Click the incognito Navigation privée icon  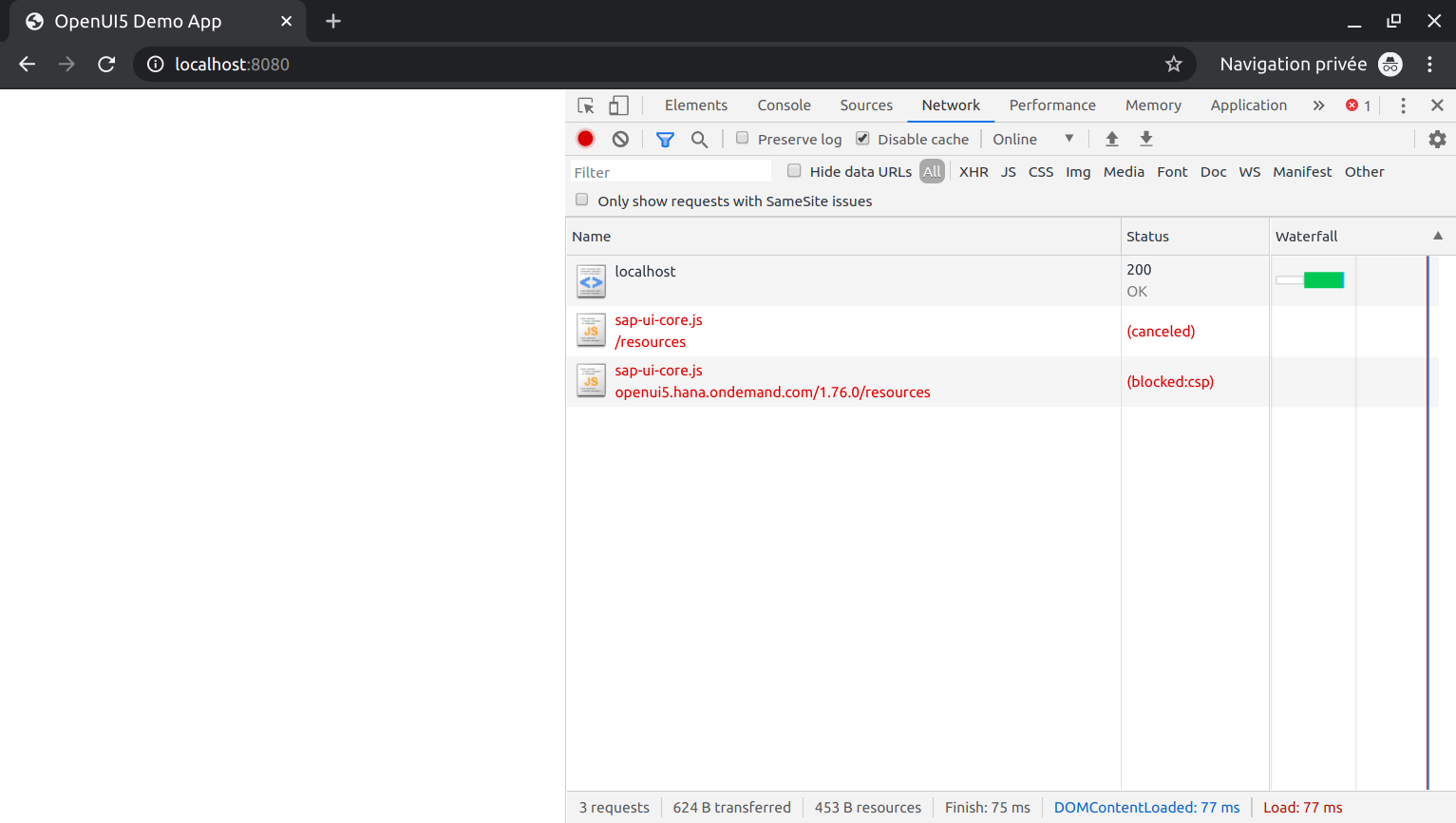(1390, 64)
